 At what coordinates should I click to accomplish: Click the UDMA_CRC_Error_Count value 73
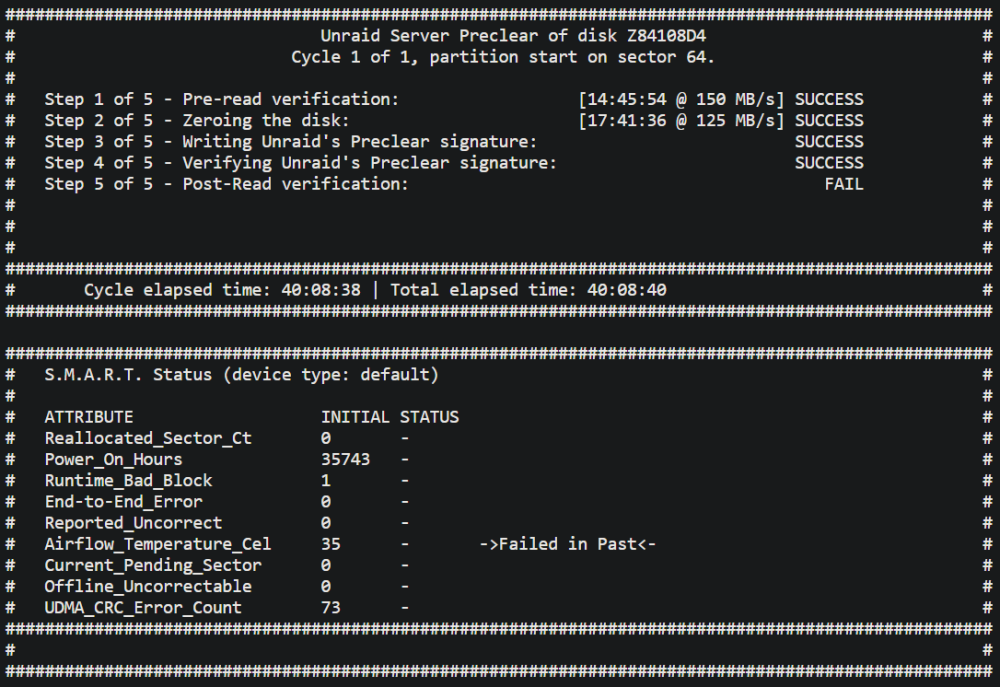pos(330,608)
